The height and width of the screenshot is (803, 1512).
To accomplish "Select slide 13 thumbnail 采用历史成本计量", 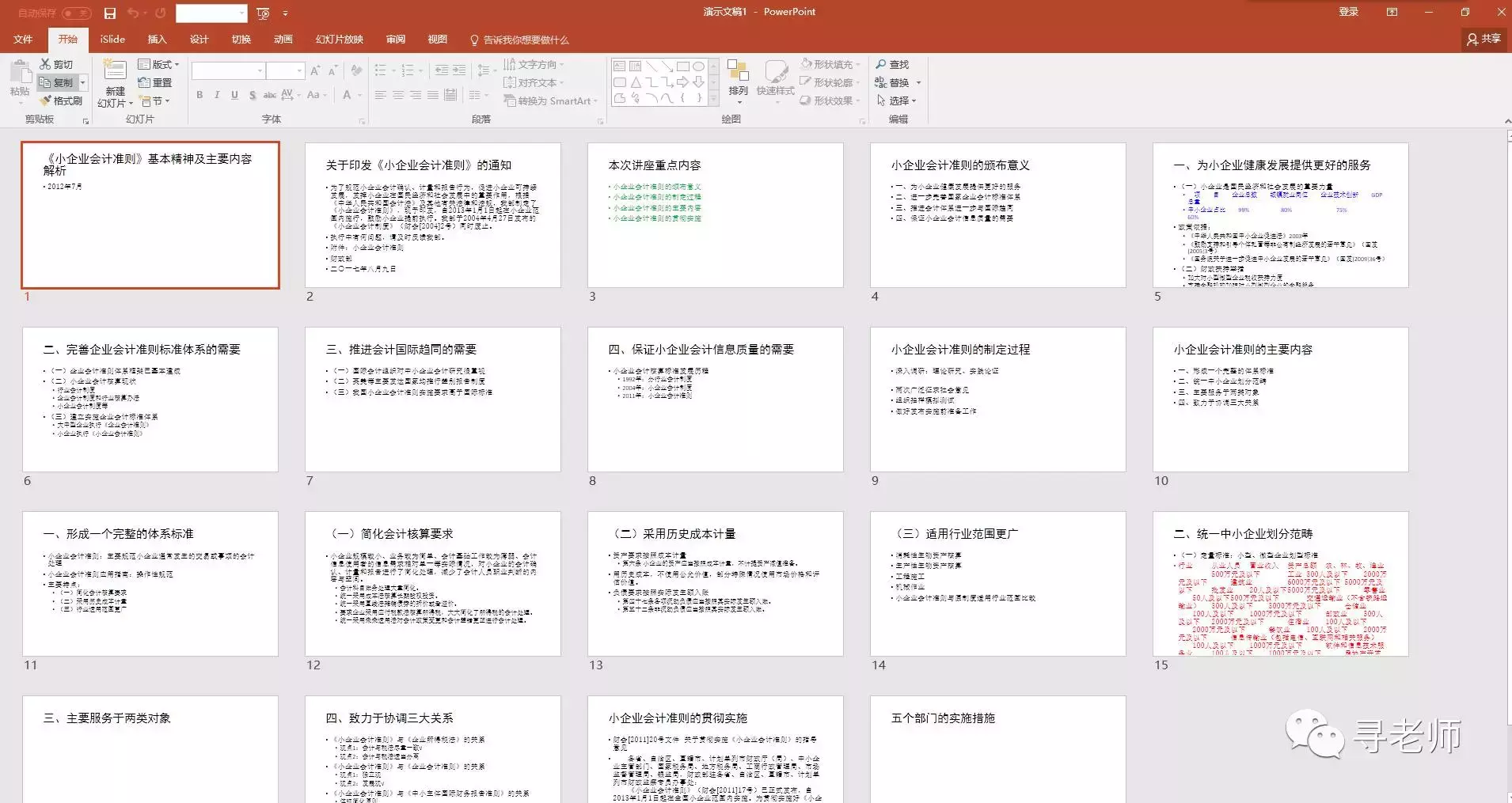I will click(715, 584).
